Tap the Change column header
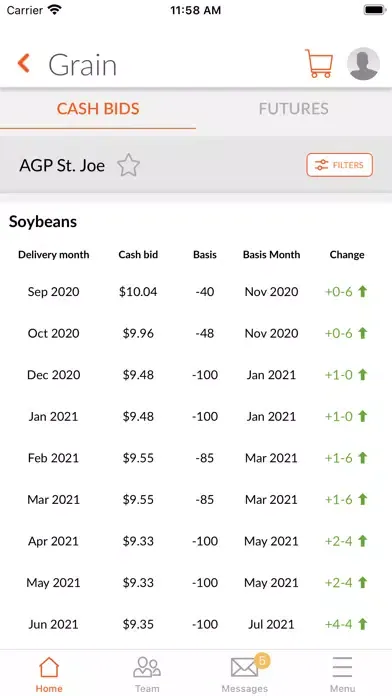Image resolution: width=392 pixels, height=696 pixels. click(x=347, y=255)
